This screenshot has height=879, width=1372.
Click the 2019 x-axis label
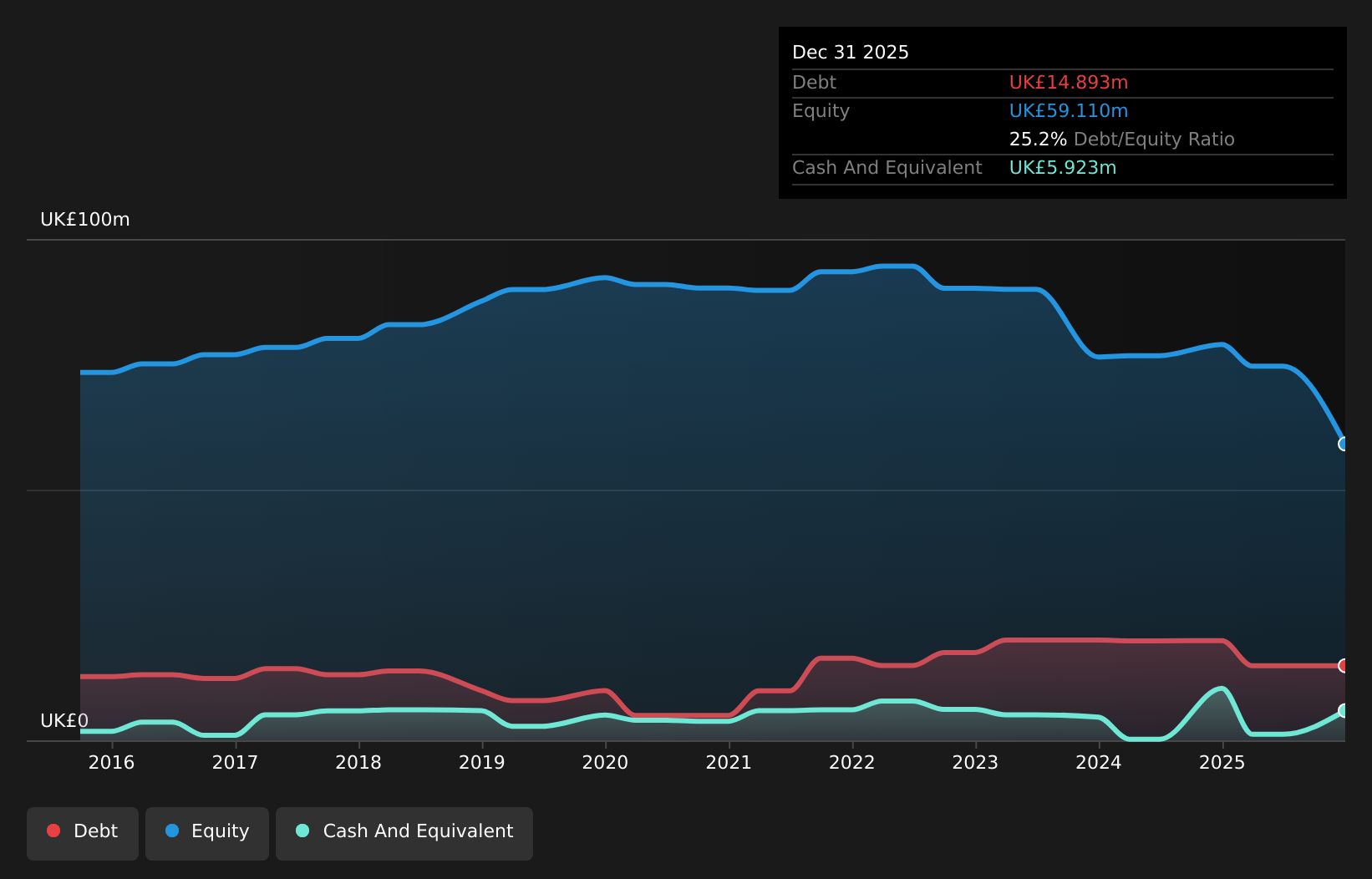482,762
